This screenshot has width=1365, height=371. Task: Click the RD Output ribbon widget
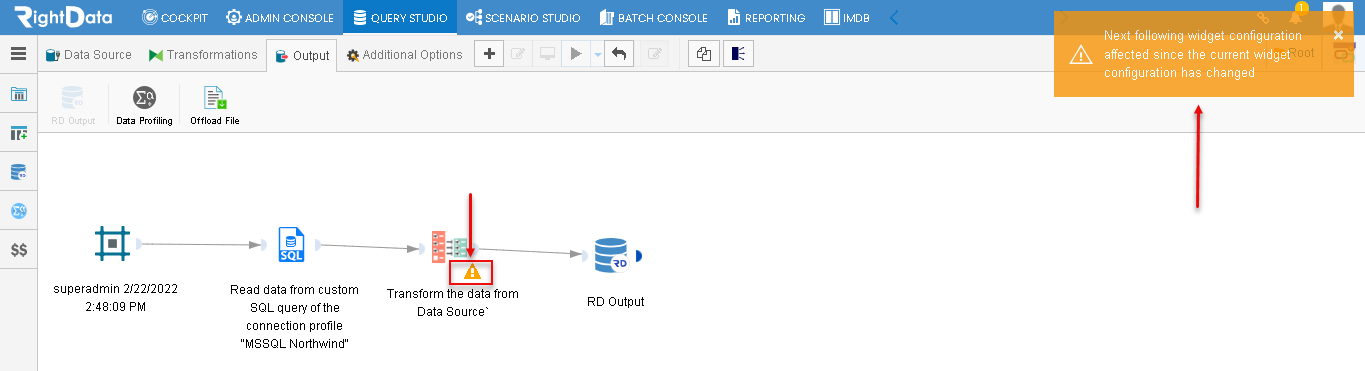(x=73, y=106)
